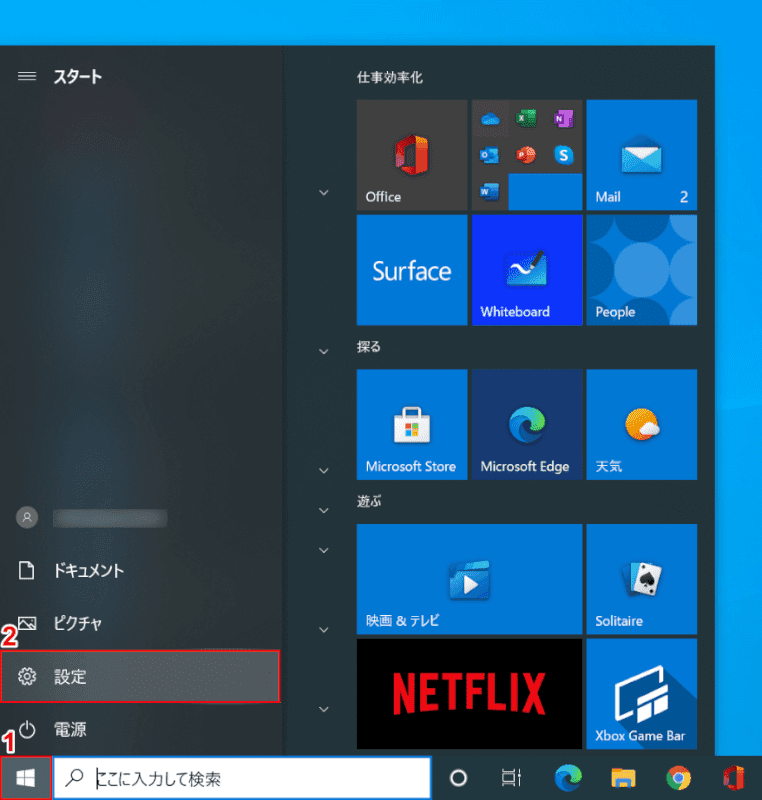Screen dimensions: 762x800
Task: Expand the chevron beside the 遊ぶ heading
Action: [324, 510]
